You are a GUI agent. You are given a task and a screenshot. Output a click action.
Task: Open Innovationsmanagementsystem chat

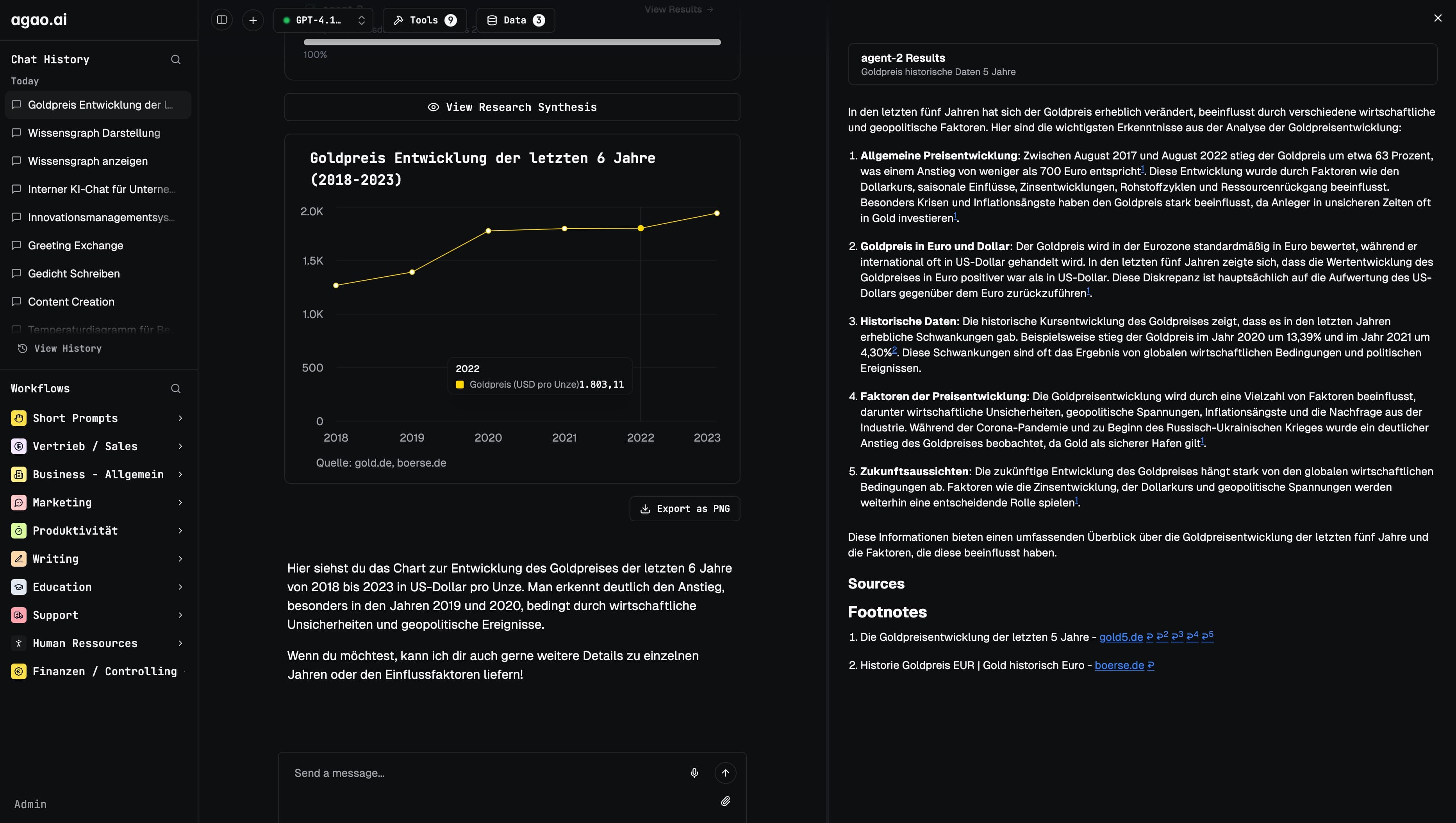point(98,217)
